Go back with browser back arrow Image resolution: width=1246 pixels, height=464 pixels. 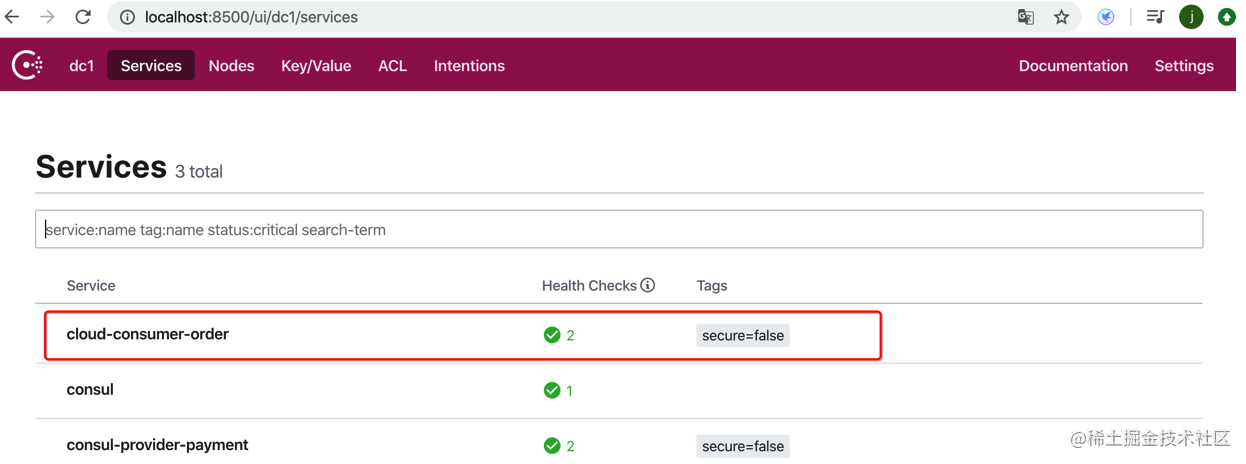click(13, 17)
